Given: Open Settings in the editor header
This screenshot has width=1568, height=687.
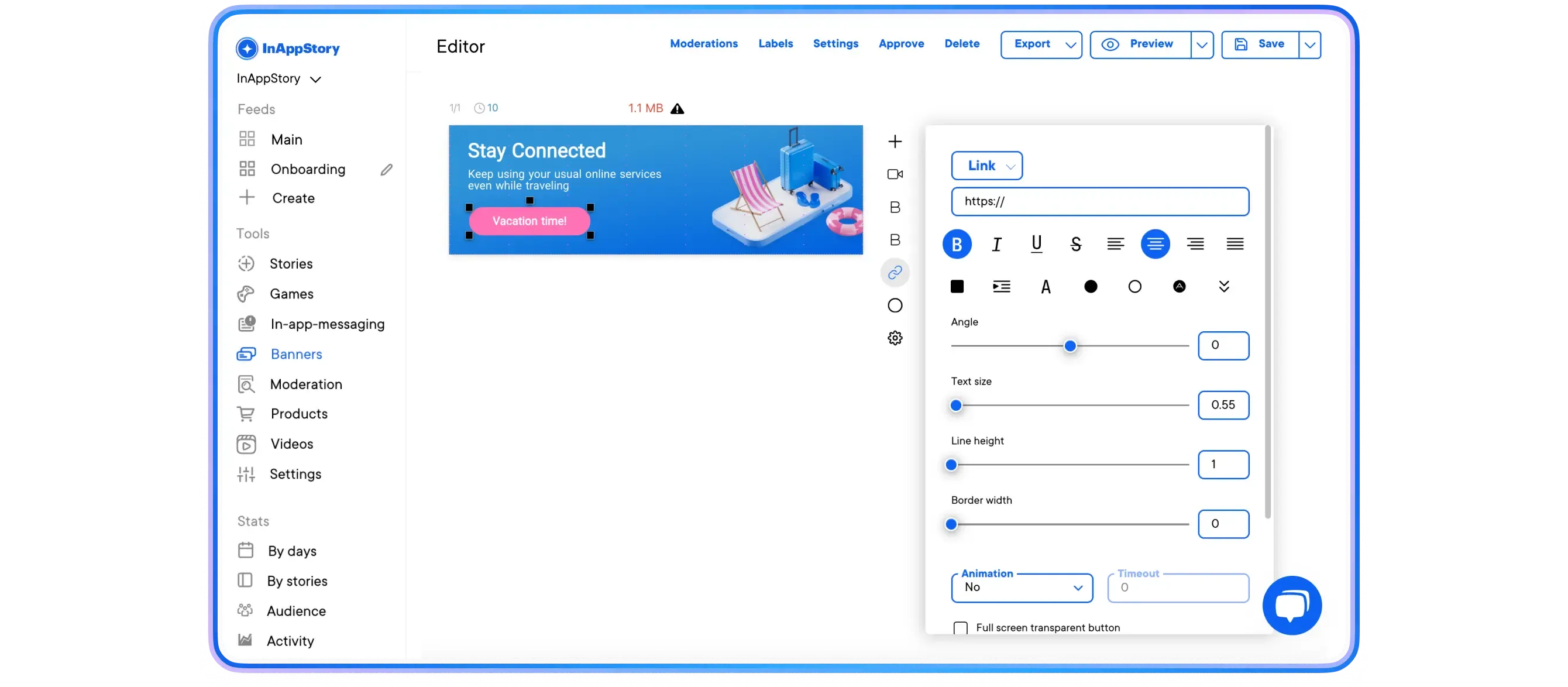Looking at the screenshot, I should [835, 44].
